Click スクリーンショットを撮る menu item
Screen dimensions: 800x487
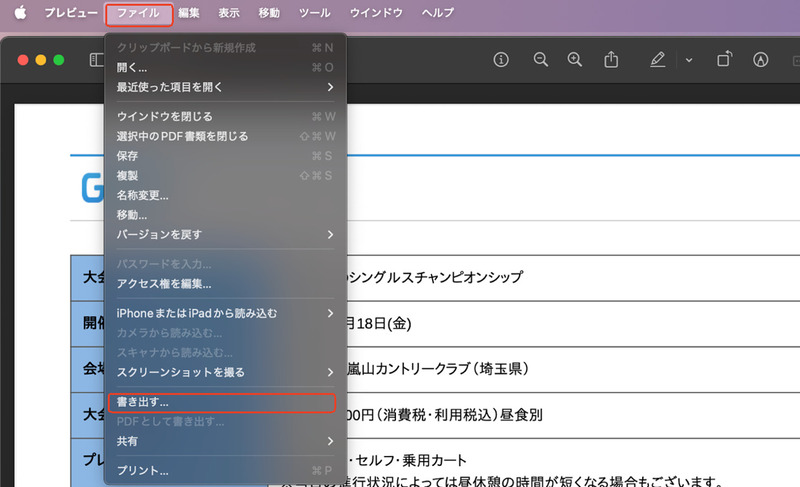click(180, 372)
